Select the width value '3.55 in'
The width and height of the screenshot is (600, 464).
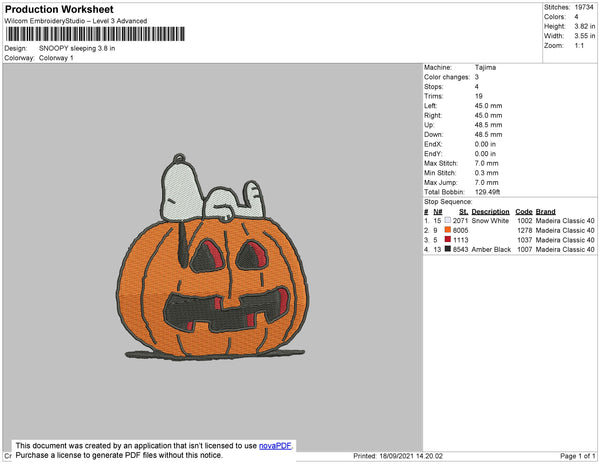tap(585, 36)
